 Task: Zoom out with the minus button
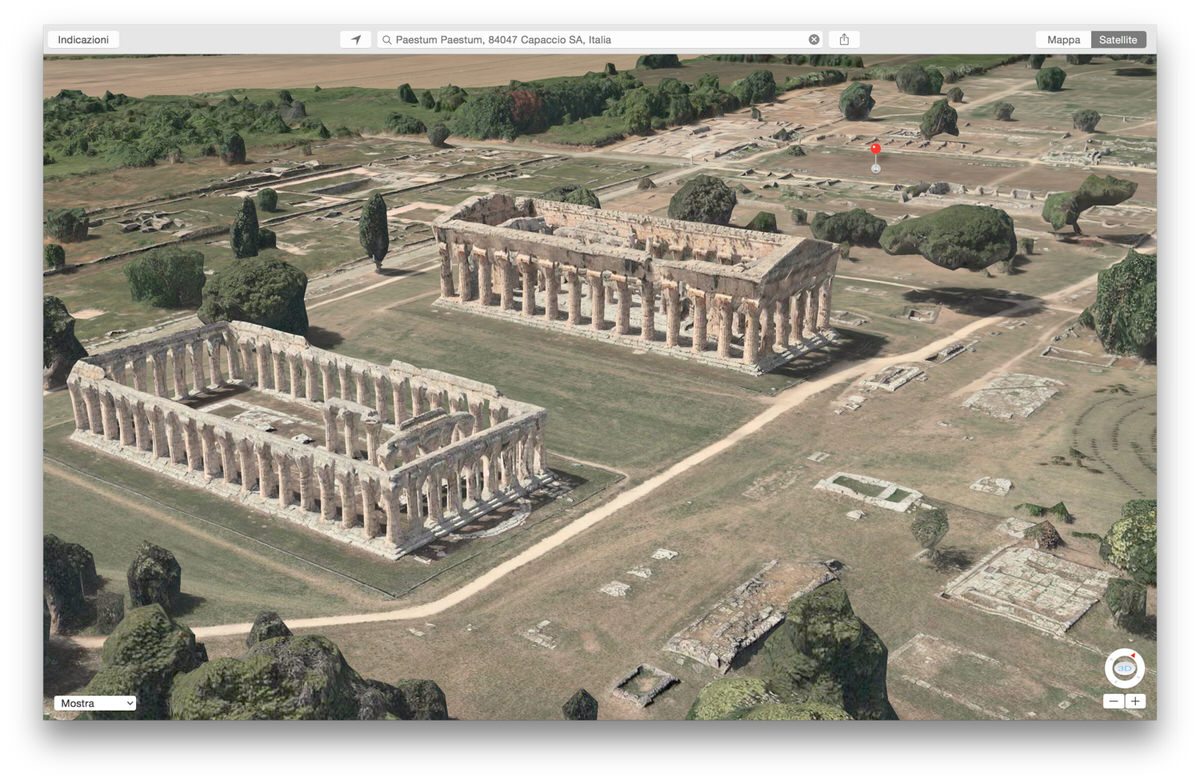point(1113,702)
